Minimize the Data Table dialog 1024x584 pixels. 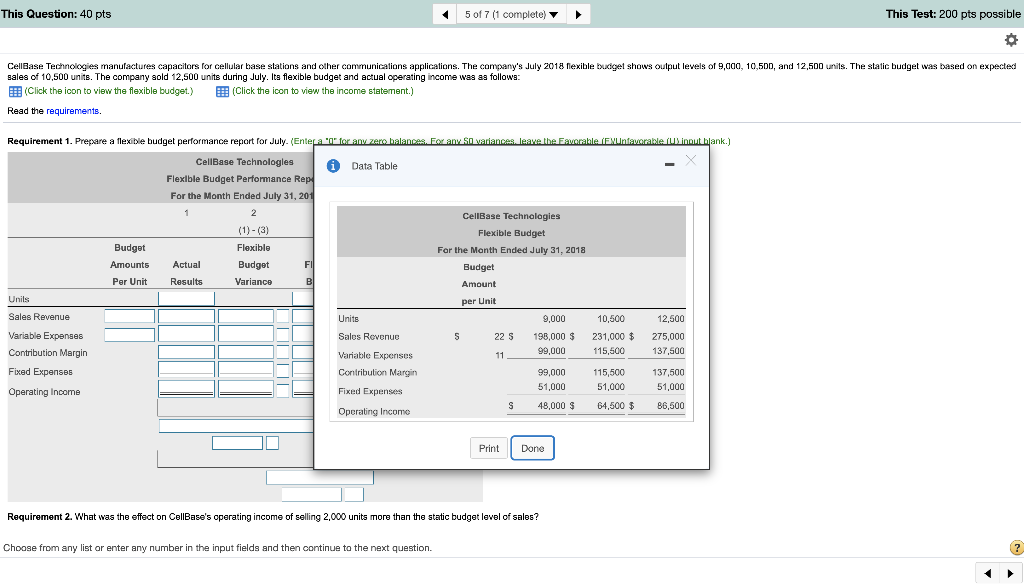tap(669, 164)
